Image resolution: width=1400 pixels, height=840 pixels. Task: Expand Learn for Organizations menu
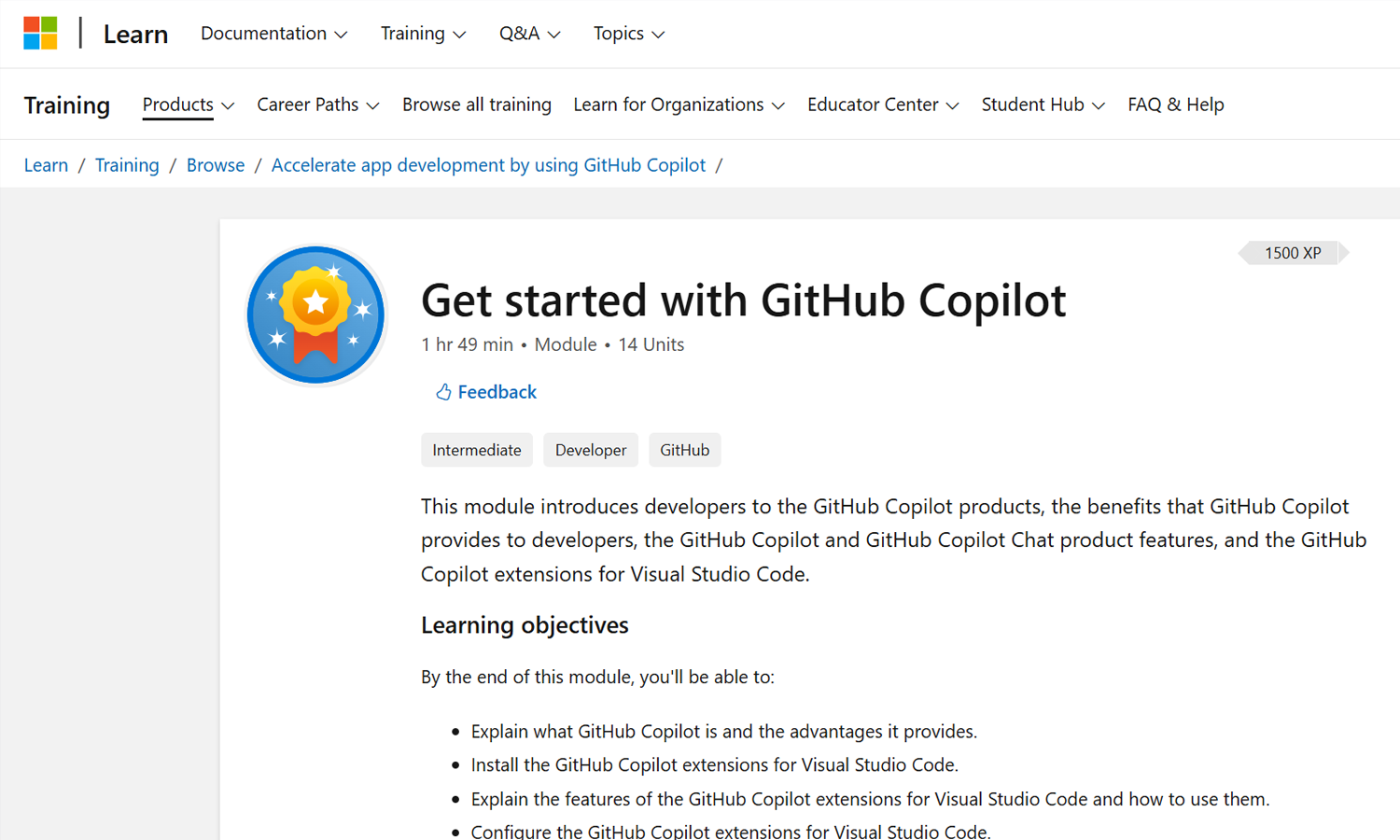(x=679, y=105)
